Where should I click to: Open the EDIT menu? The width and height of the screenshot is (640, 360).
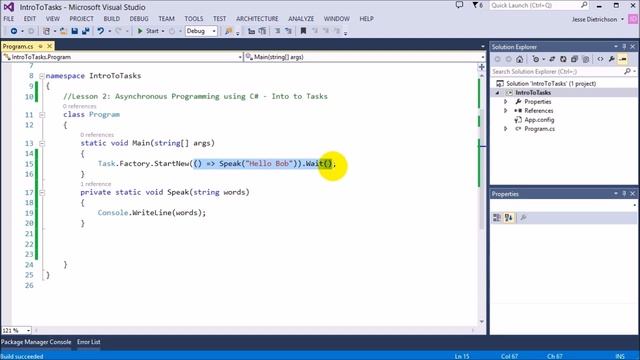pos(29,19)
